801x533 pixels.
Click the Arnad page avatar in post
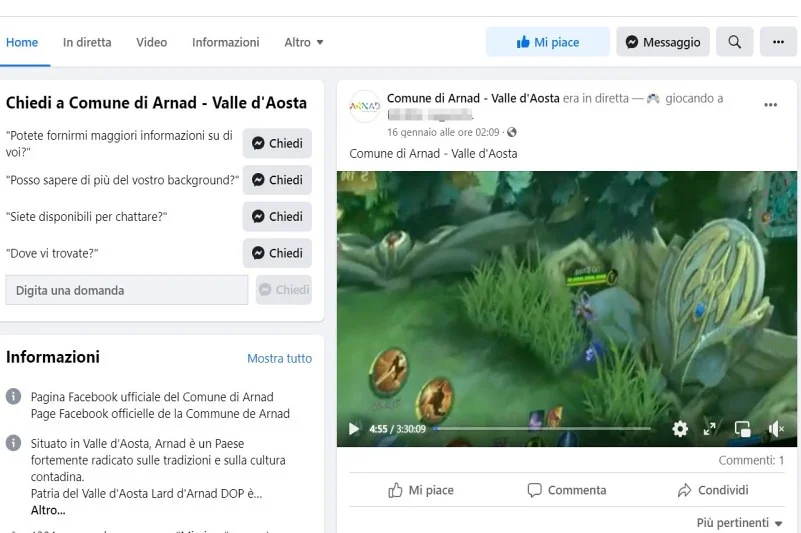pos(365,106)
